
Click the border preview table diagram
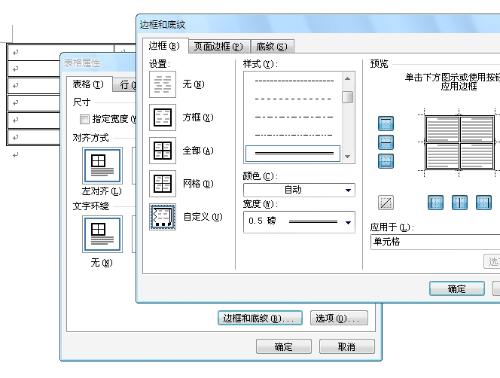[x=459, y=142]
